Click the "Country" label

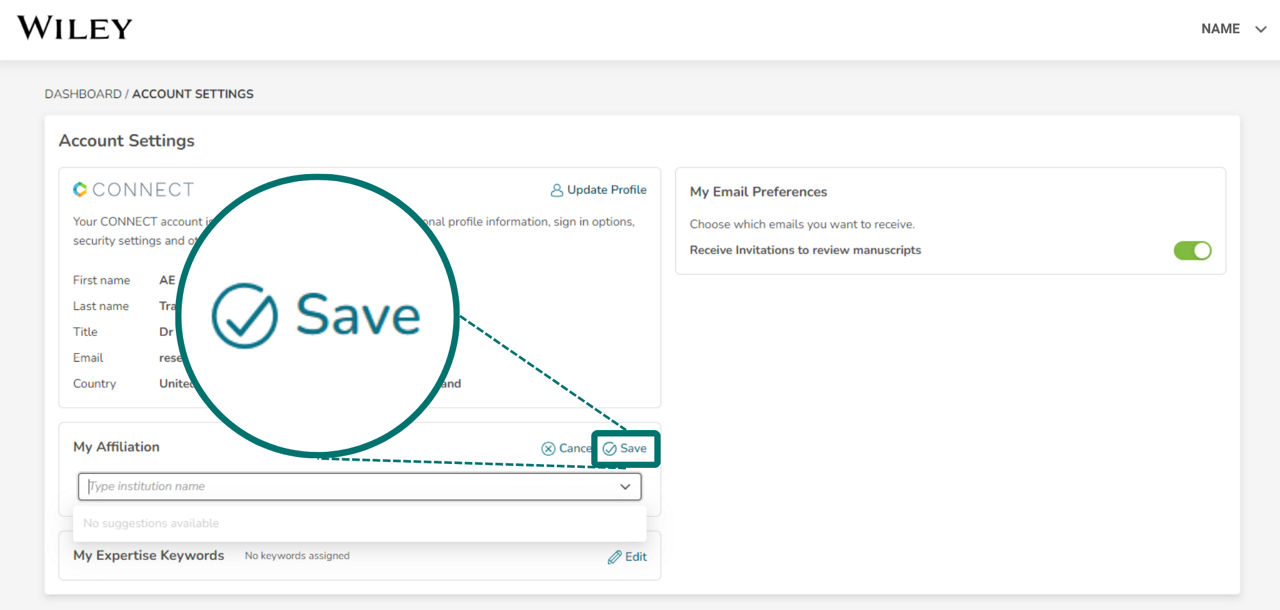pyautogui.click(x=94, y=384)
